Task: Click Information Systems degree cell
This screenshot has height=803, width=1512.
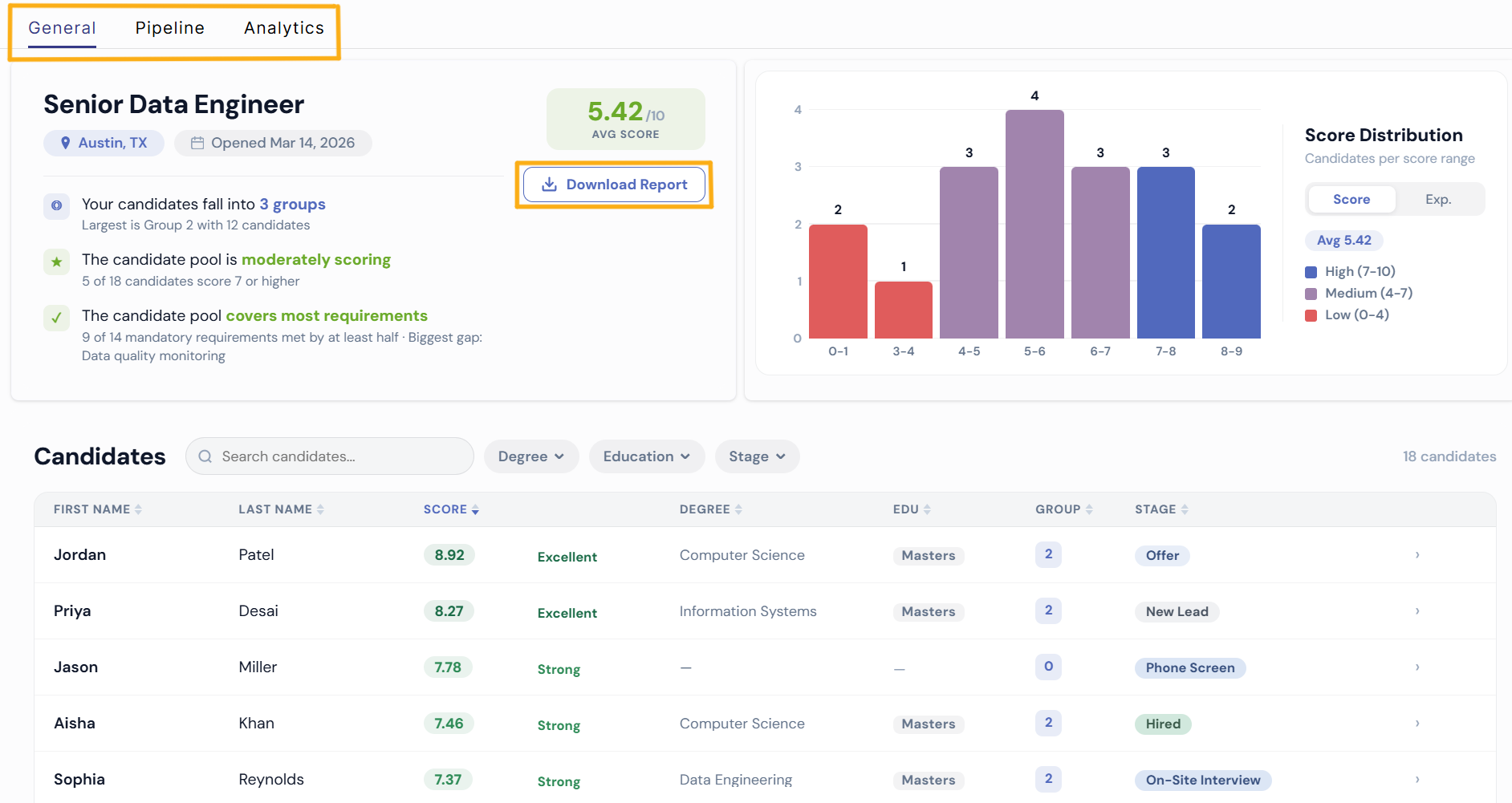Action: pos(748,611)
